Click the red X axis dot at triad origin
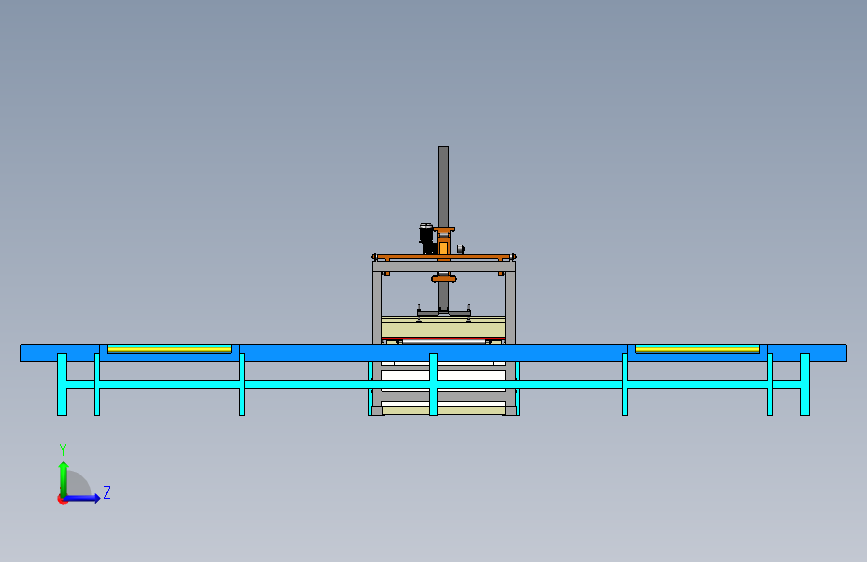Viewport: 867px width, 562px height. (62, 500)
